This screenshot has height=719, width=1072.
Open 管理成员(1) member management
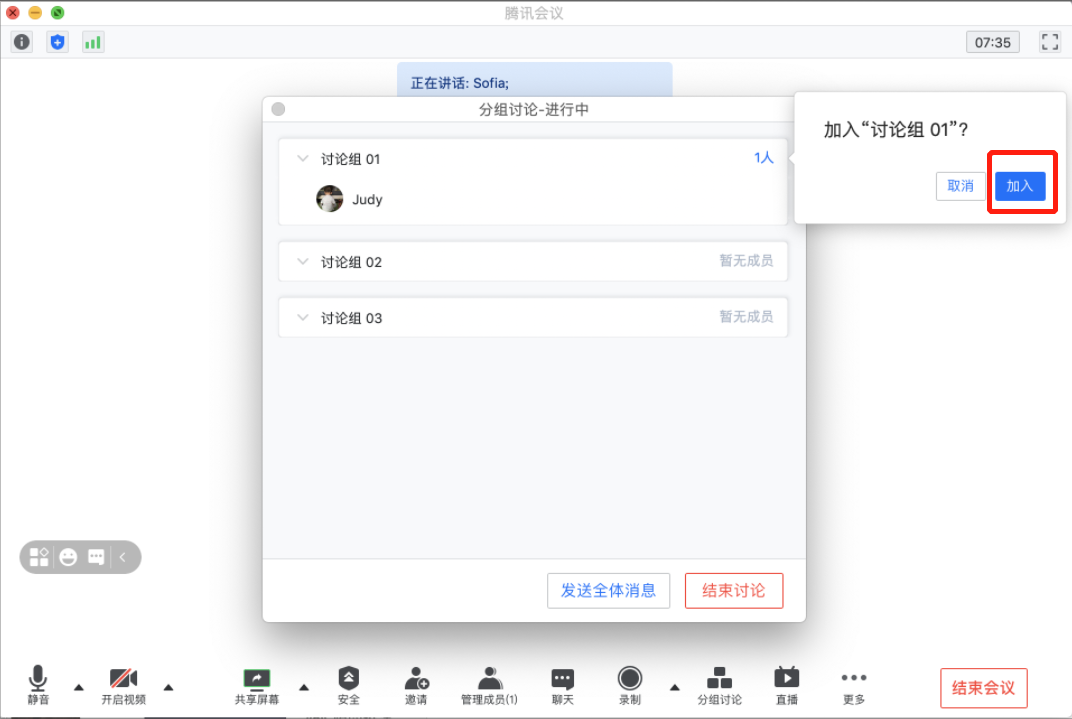tap(490, 686)
